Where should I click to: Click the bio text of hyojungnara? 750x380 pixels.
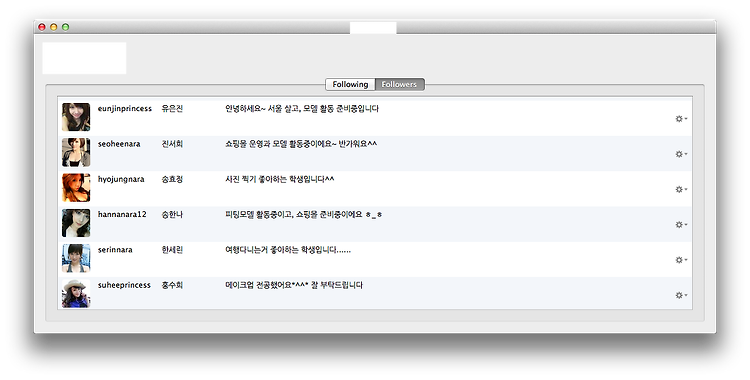pos(280,179)
